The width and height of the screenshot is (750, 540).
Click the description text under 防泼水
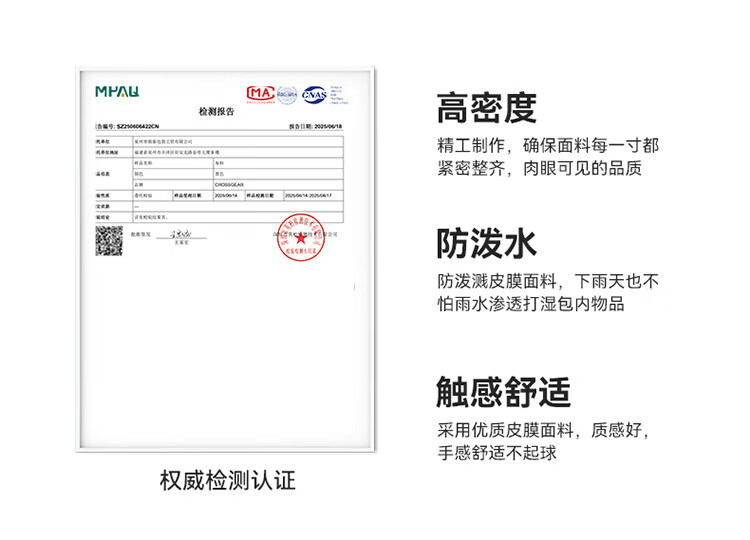point(547,292)
